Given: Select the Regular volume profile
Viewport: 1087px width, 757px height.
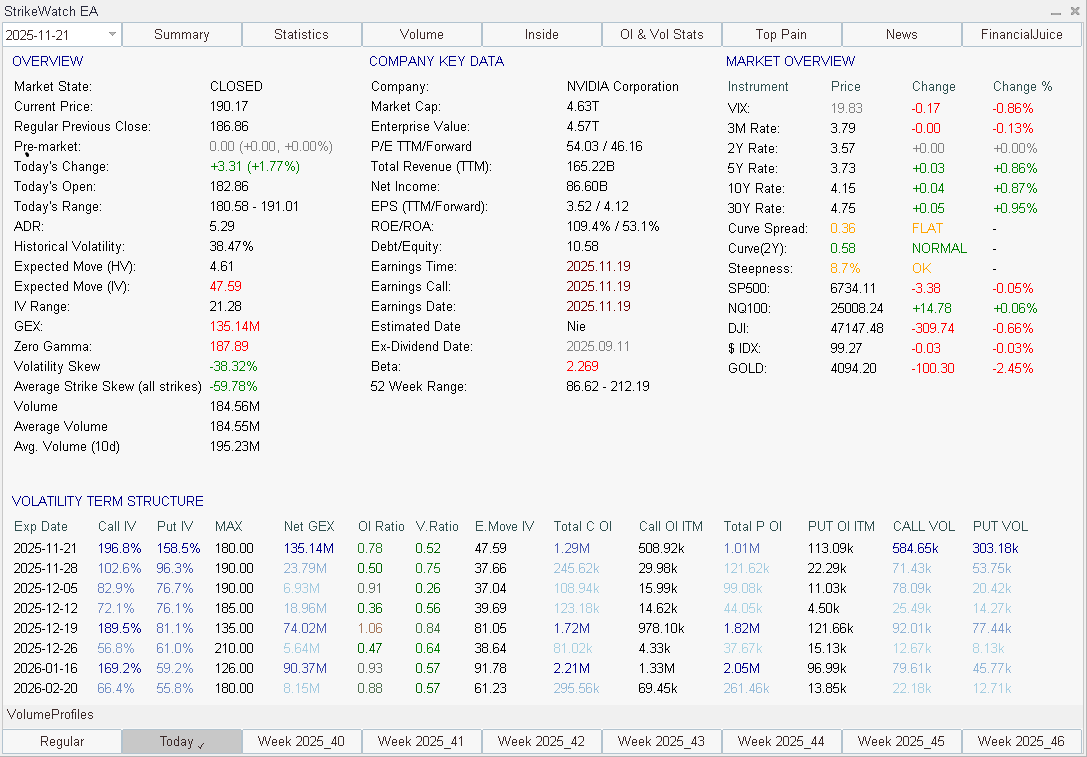Looking at the screenshot, I should (61, 742).
